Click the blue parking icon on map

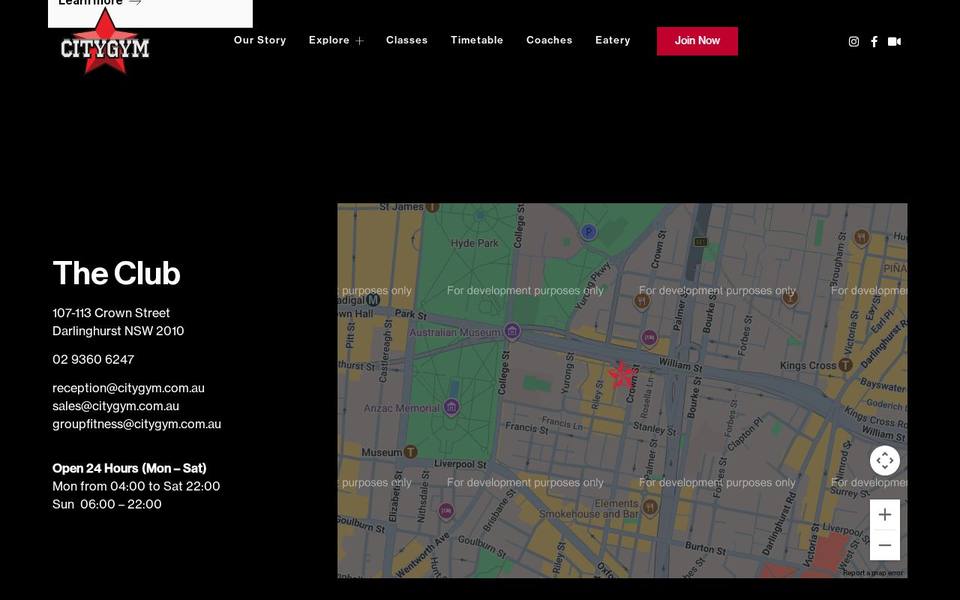(x=588, y=231)
